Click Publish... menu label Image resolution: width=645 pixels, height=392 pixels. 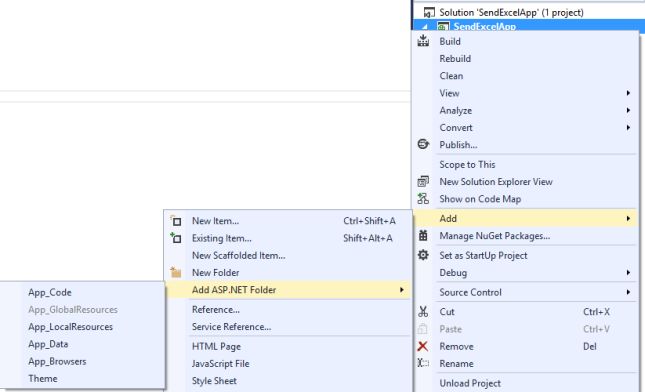point(458,145)
